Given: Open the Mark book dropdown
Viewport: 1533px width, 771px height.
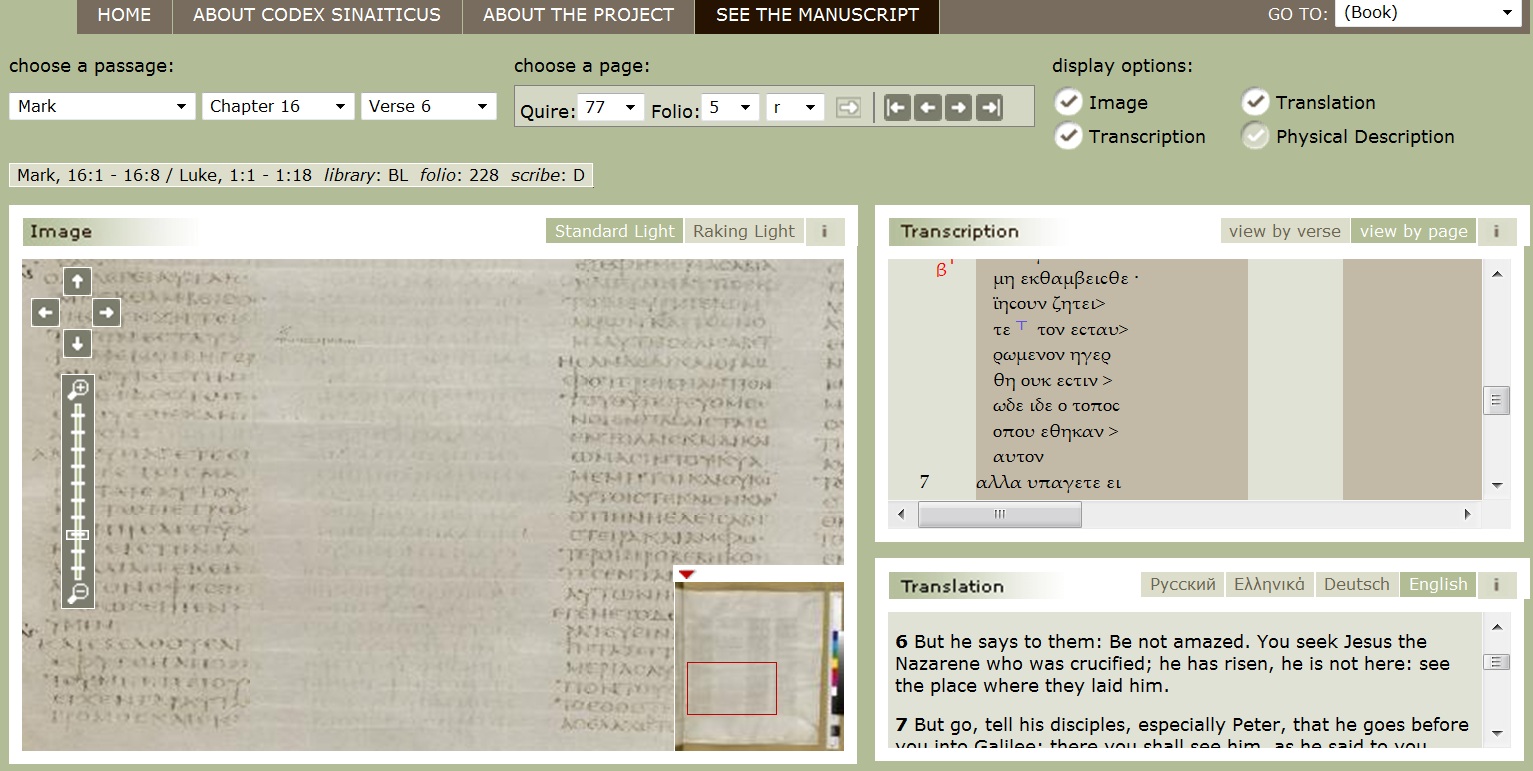Looking at the screenshot, I should pyautogui.click(x=102, y=106).
